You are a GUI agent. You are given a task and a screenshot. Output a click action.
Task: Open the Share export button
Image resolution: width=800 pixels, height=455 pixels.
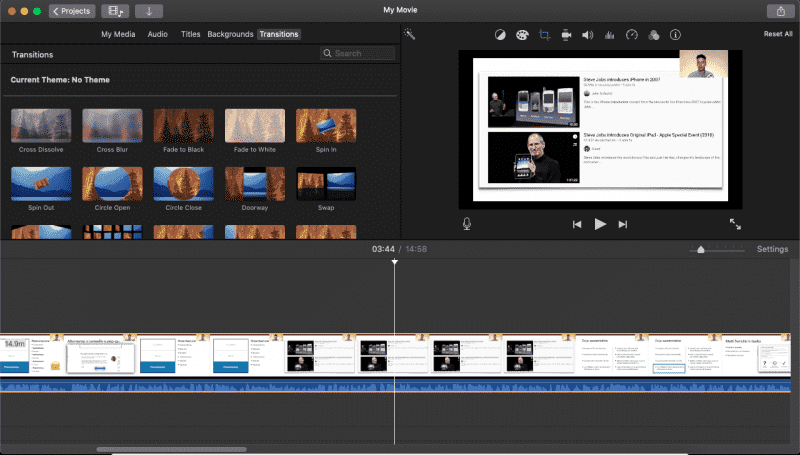pyautogui.click(x=781, y=11)
